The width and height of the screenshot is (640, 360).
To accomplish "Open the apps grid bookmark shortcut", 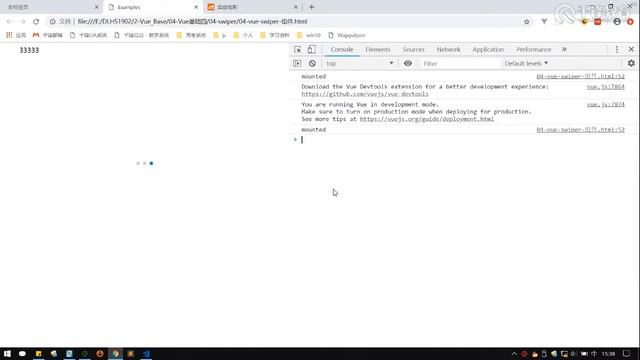I will pos(16,35).
